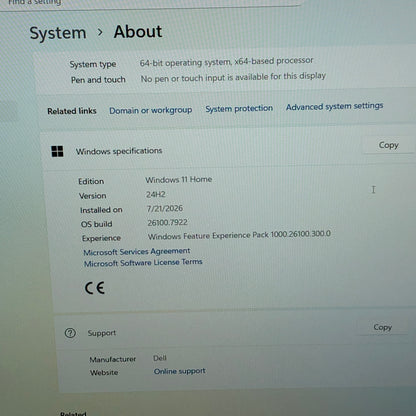Click the Manufacturer label
The height and width of the screenshot is (416, 416).
[x=113, y=359]
